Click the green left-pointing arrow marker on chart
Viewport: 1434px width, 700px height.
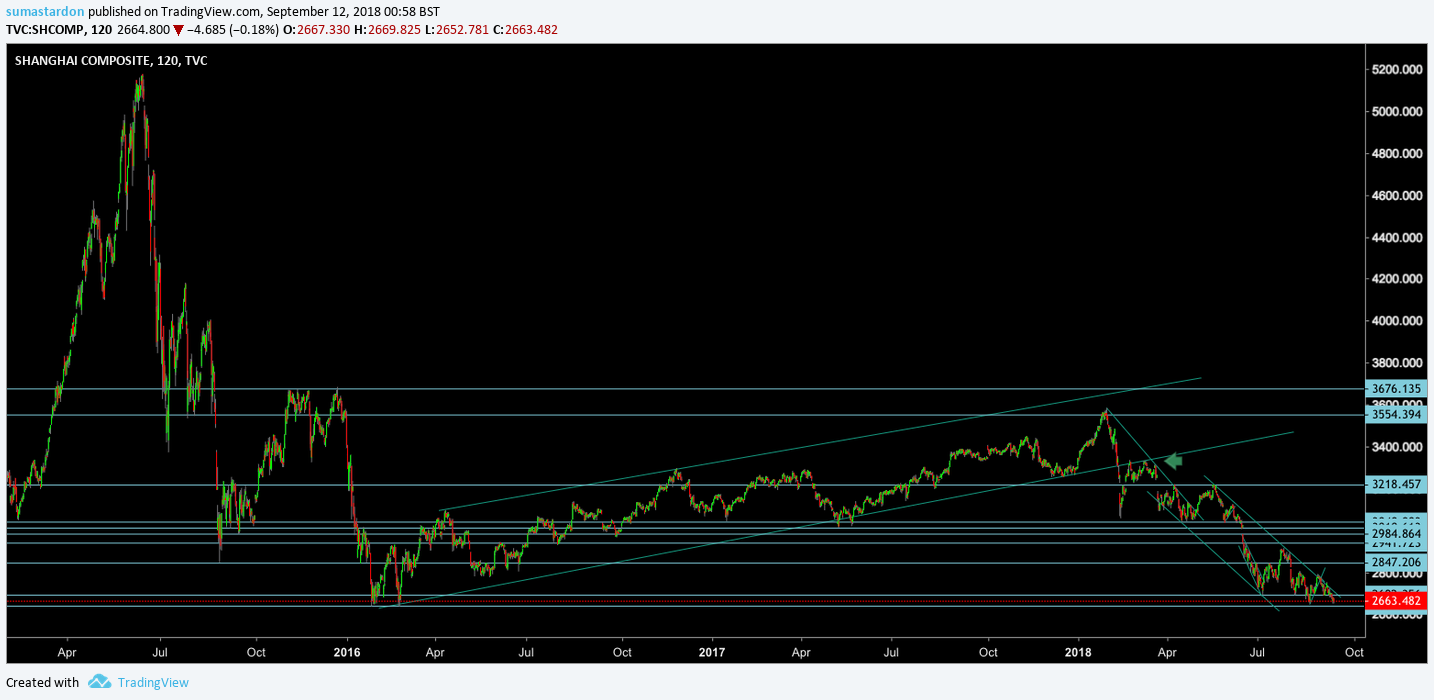click(1173, 461)
